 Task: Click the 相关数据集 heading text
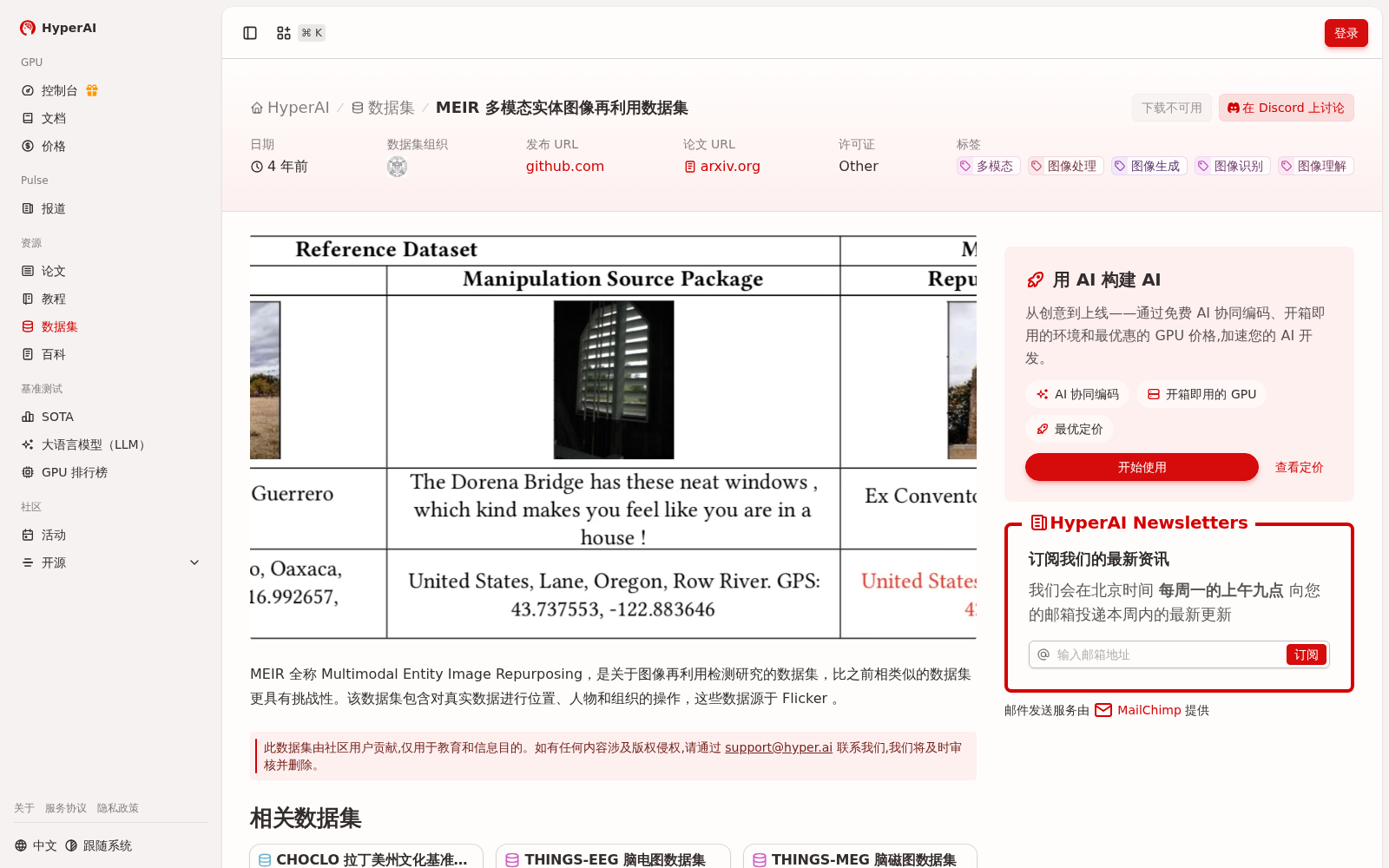(306, 818)
